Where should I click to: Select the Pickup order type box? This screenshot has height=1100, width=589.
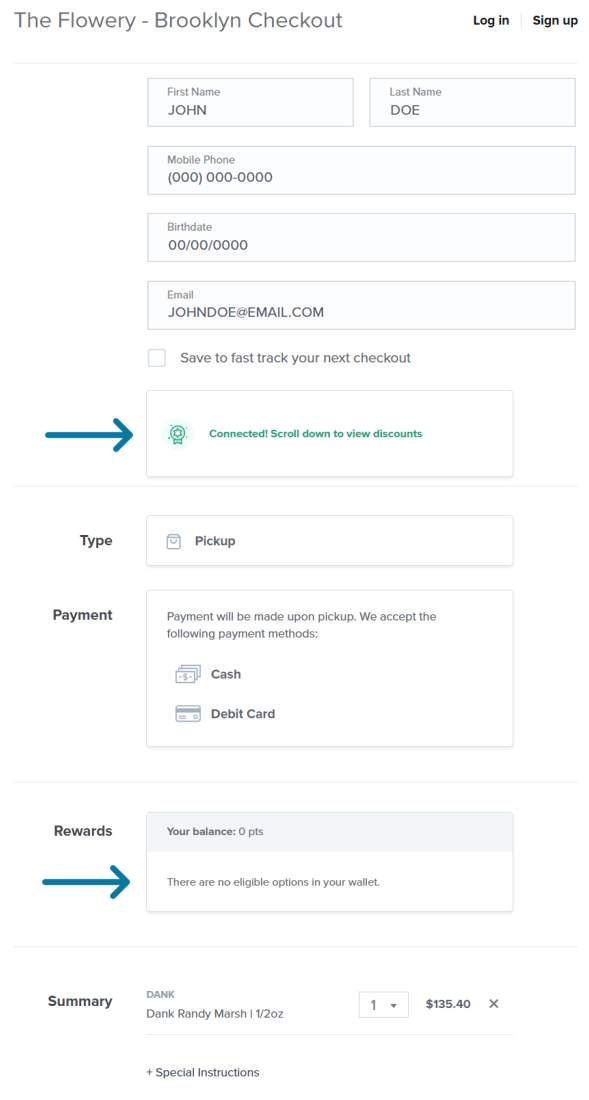coord(330,540)
